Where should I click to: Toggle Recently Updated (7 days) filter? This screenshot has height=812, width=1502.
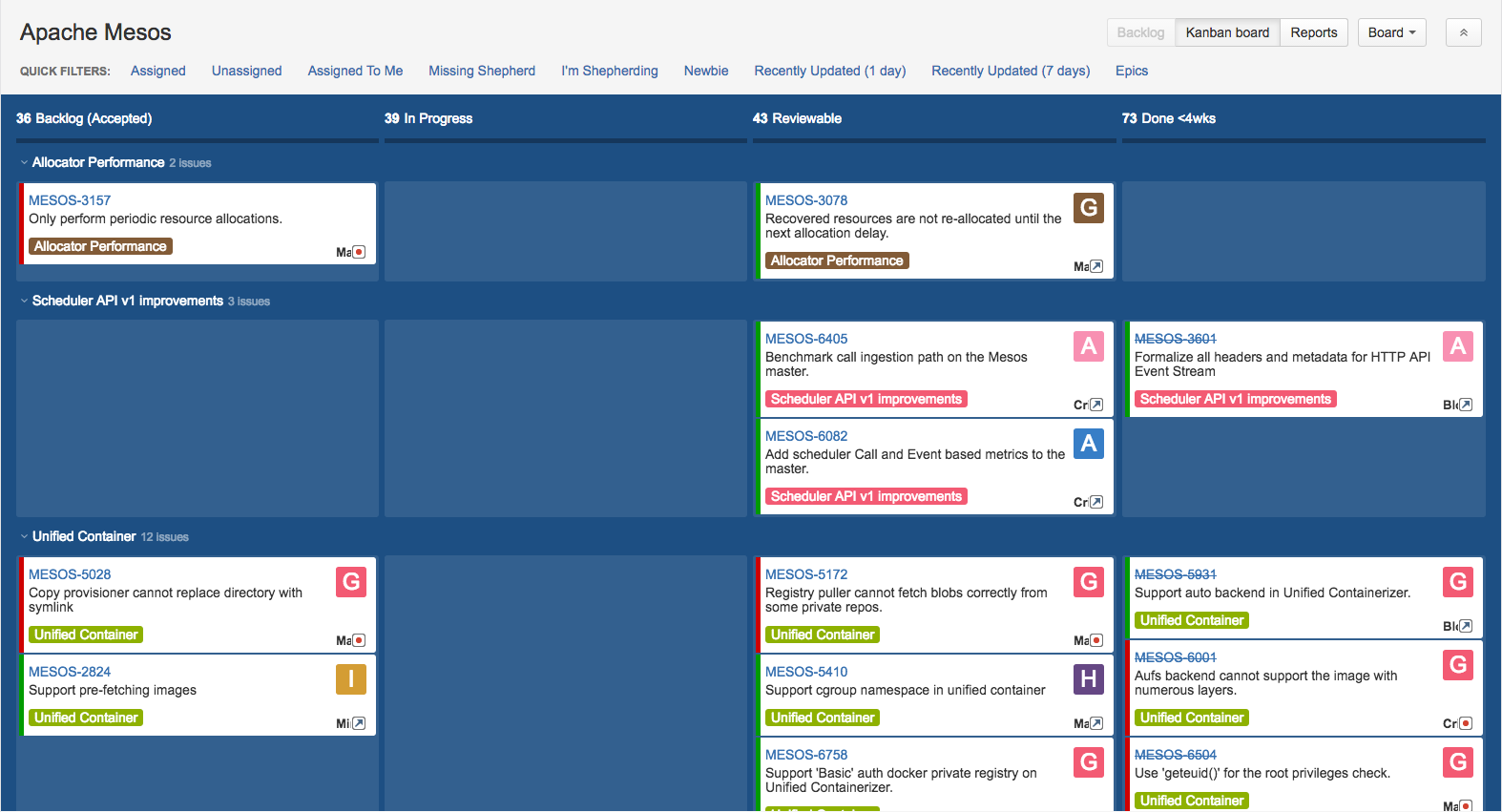pos(1011,71)
